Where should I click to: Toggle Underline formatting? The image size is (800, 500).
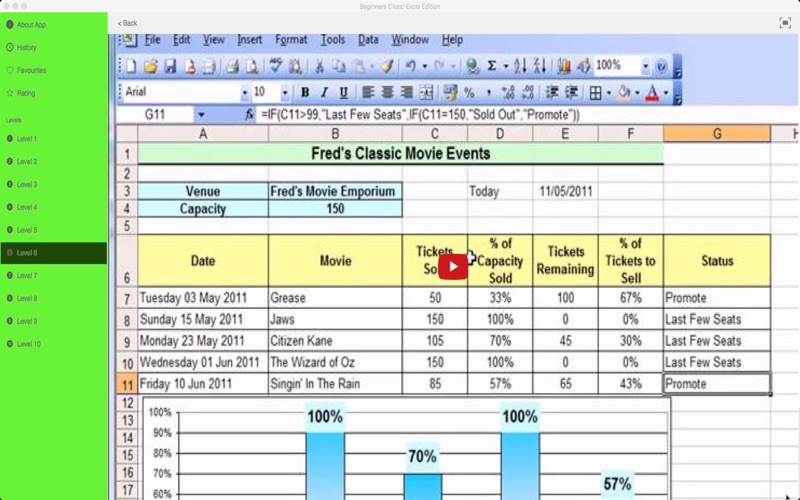coord(343,92)
